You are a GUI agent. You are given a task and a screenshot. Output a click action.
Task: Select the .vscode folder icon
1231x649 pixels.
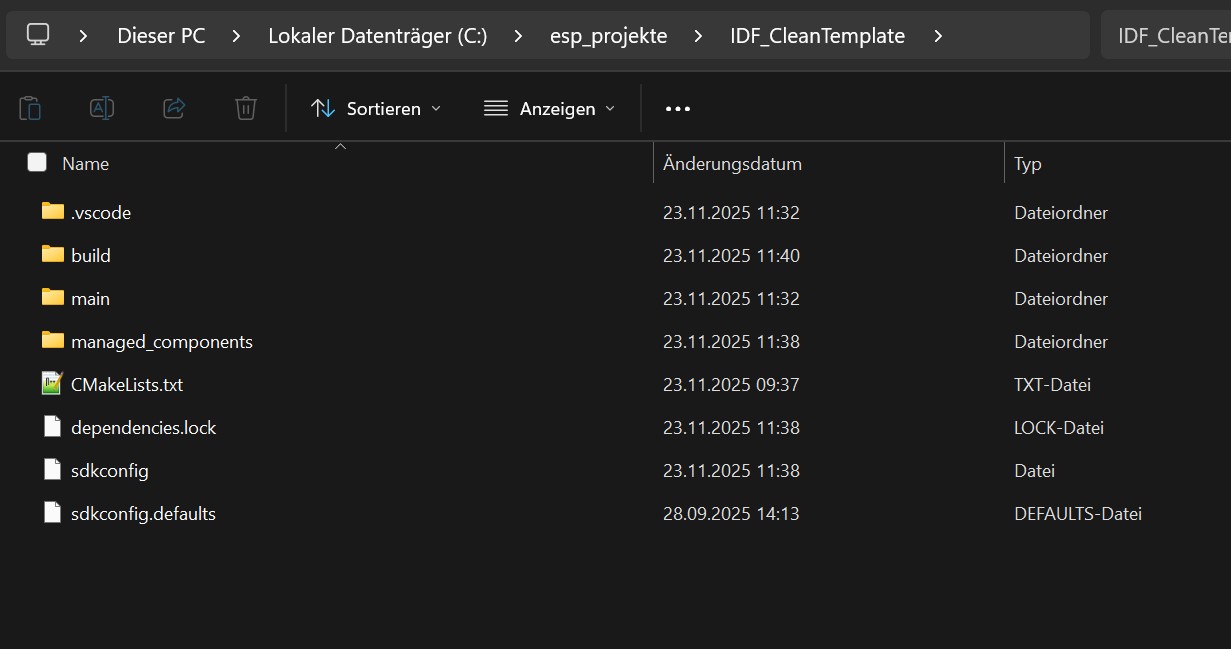(53, 212)
